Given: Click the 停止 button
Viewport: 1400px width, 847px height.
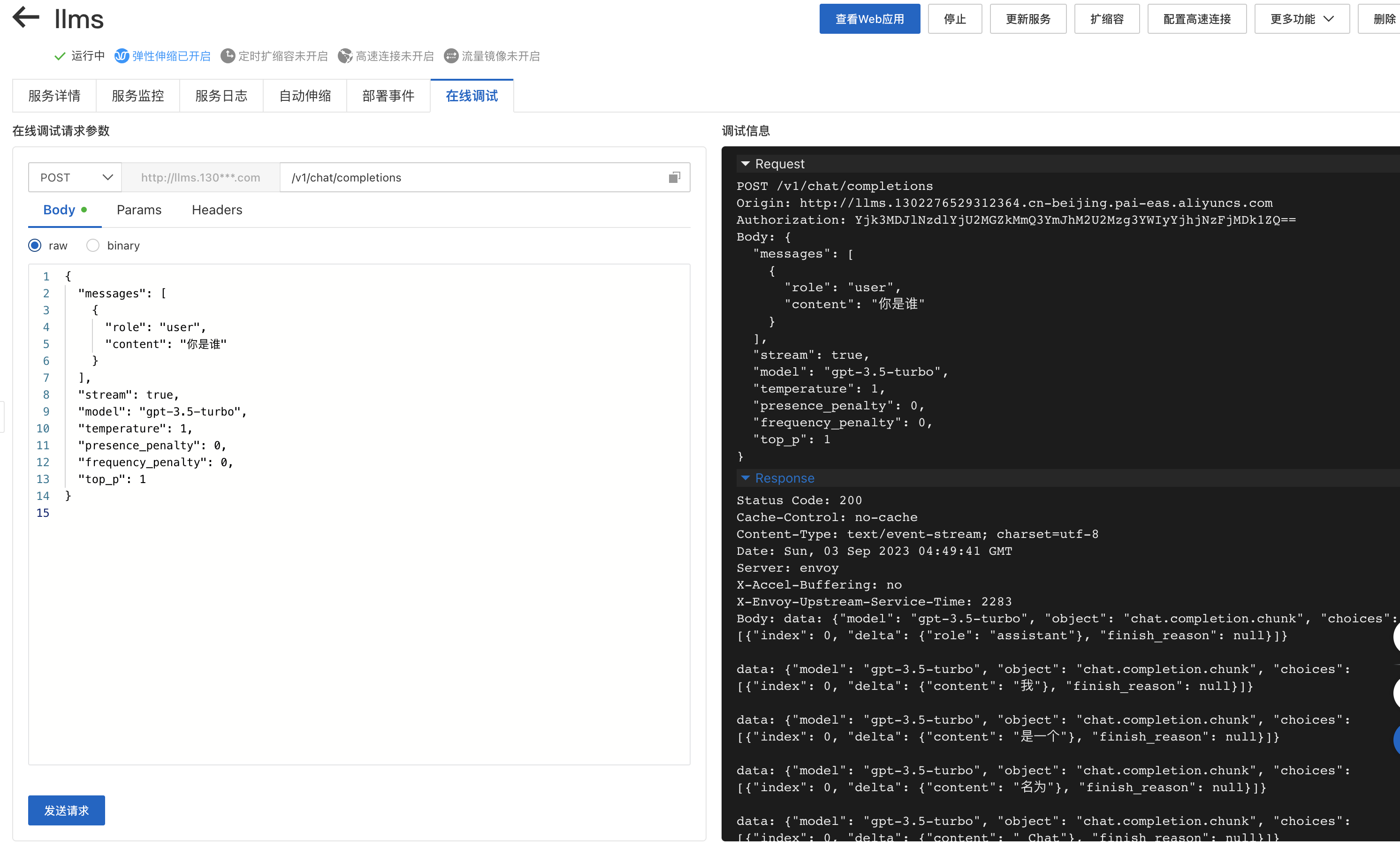Looking at the screenshot, I should click(955, 19).
